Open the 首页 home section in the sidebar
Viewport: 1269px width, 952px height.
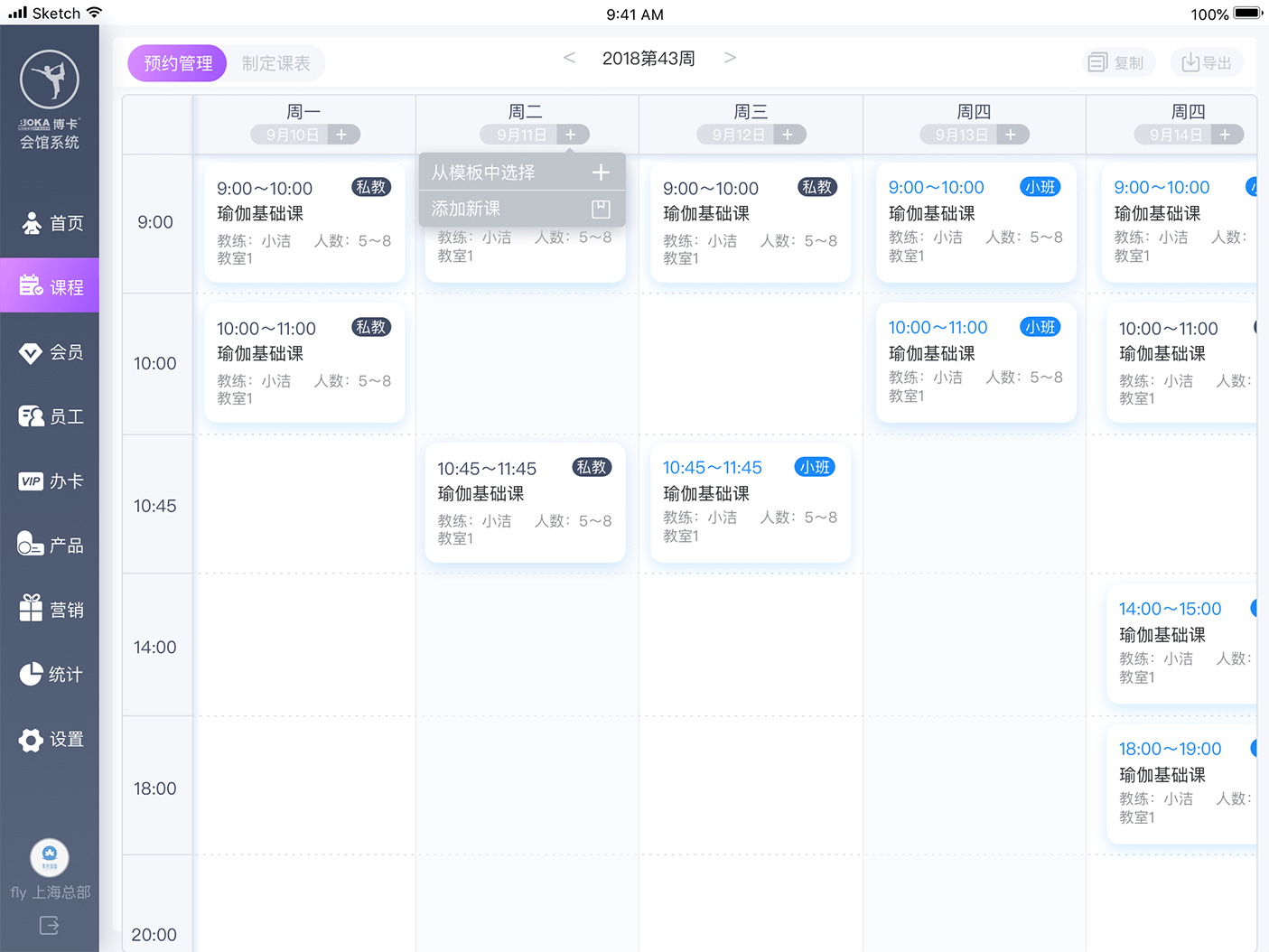tap(51, 223)
